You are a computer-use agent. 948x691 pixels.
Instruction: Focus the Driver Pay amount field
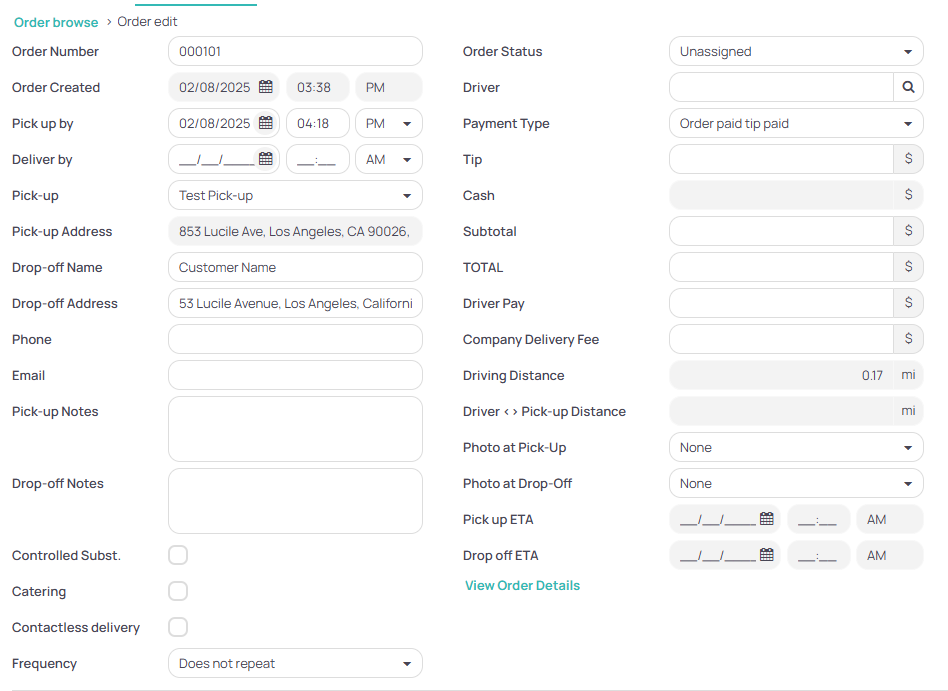coord(781,303)
